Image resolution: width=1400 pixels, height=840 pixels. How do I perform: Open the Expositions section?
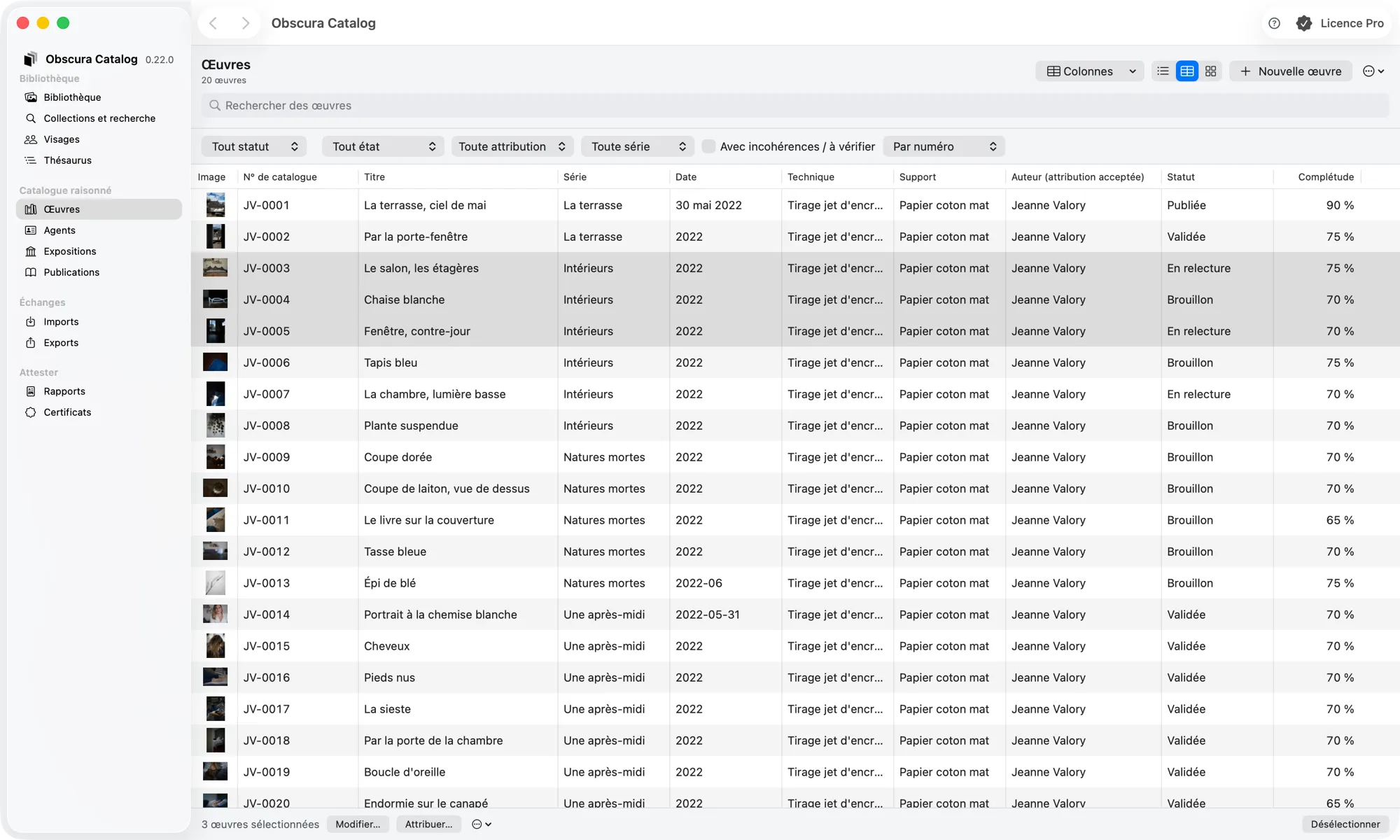click(x=99, y=251)
